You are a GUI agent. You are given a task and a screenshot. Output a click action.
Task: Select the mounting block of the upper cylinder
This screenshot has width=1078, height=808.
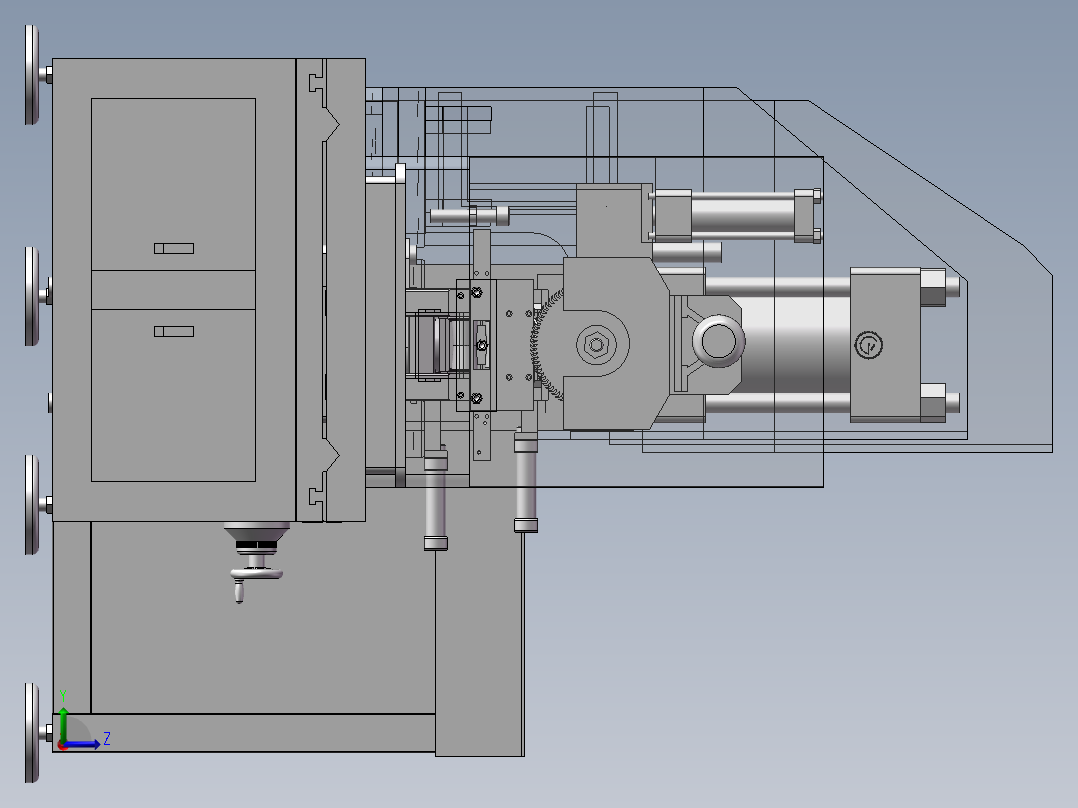pyautogui.click(x=613, y=220)
